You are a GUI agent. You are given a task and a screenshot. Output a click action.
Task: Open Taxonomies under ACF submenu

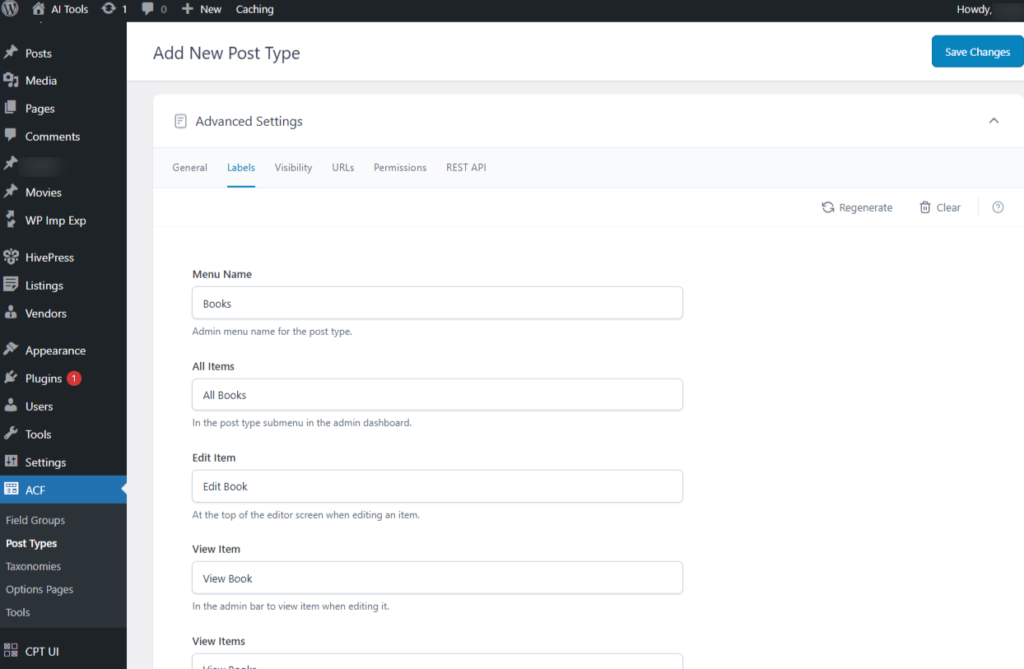click(x=33, y=566)
